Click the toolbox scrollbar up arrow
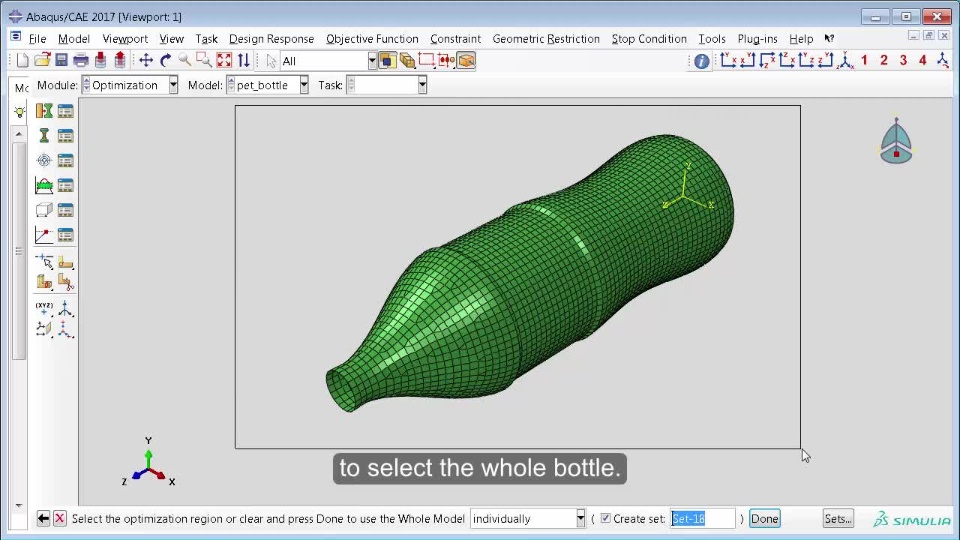This screenshot has width=960, height=540. pyautogui.click(x=19, y=133)
